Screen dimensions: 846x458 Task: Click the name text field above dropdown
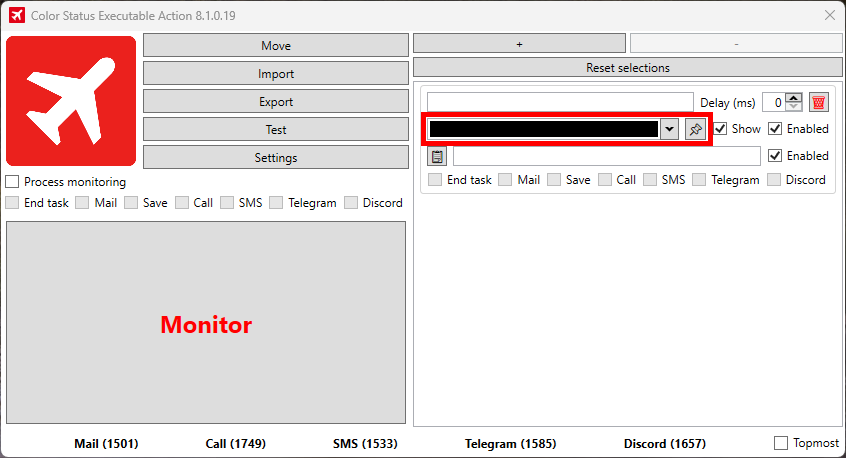pos(560,102)
